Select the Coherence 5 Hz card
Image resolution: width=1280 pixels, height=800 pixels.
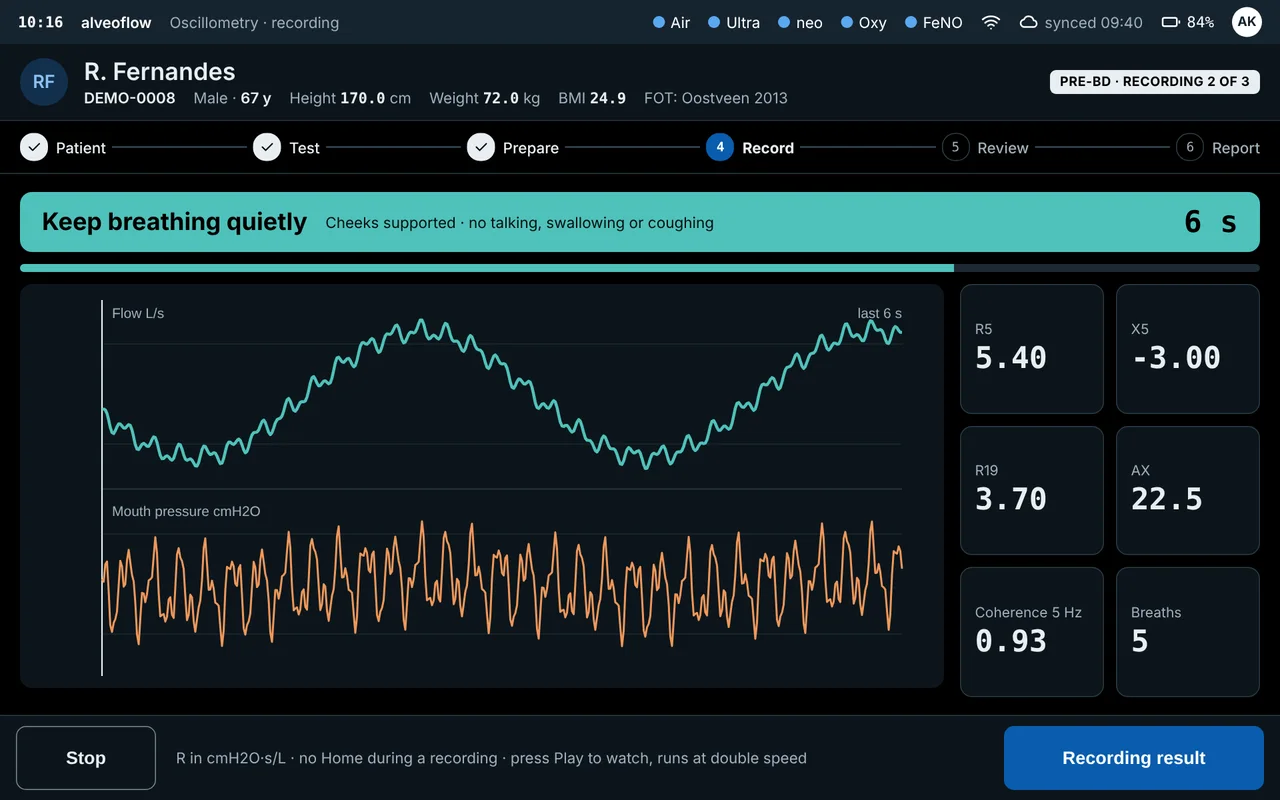1032,632
